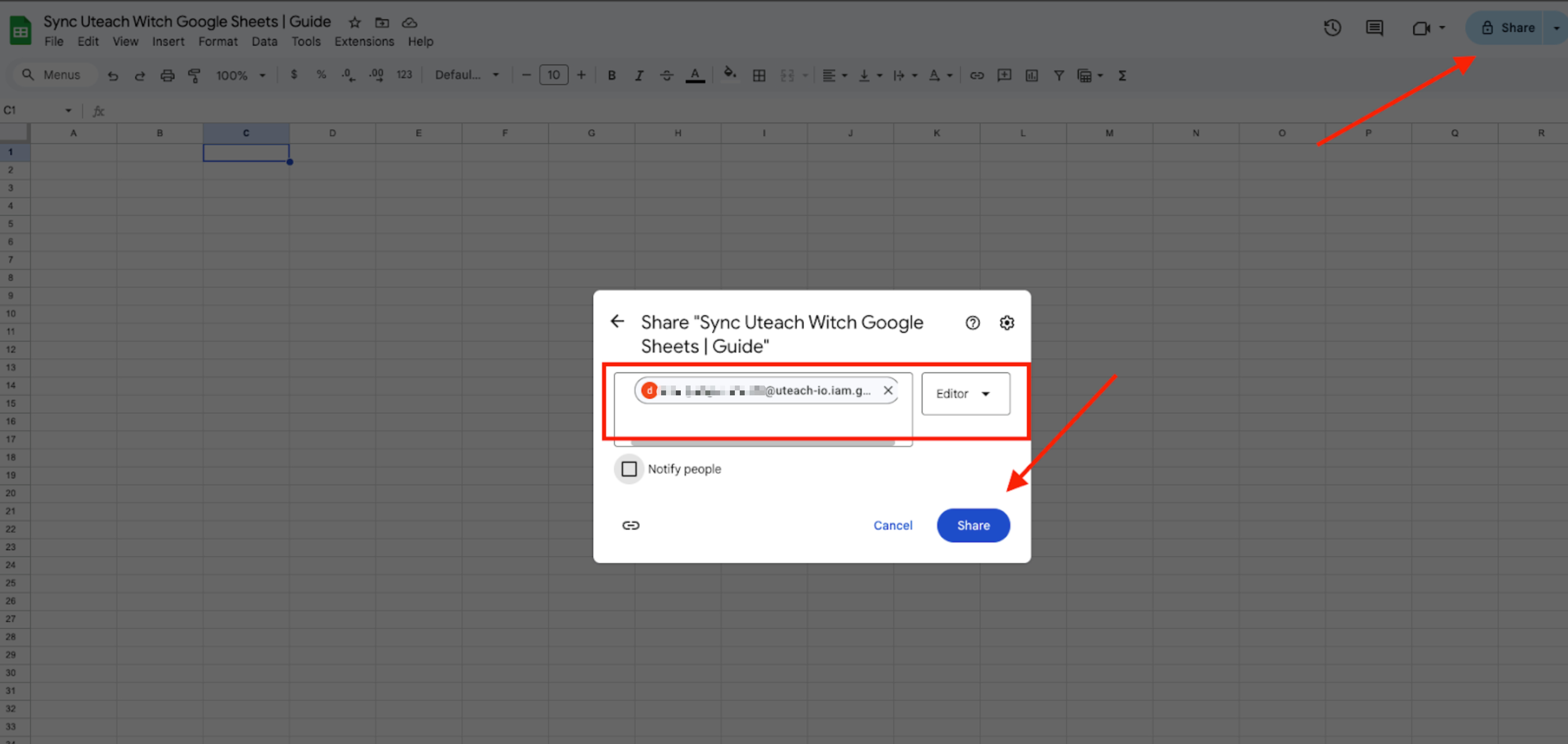
Task: Open zoom 100% dropdown
Action: point(241,76)
